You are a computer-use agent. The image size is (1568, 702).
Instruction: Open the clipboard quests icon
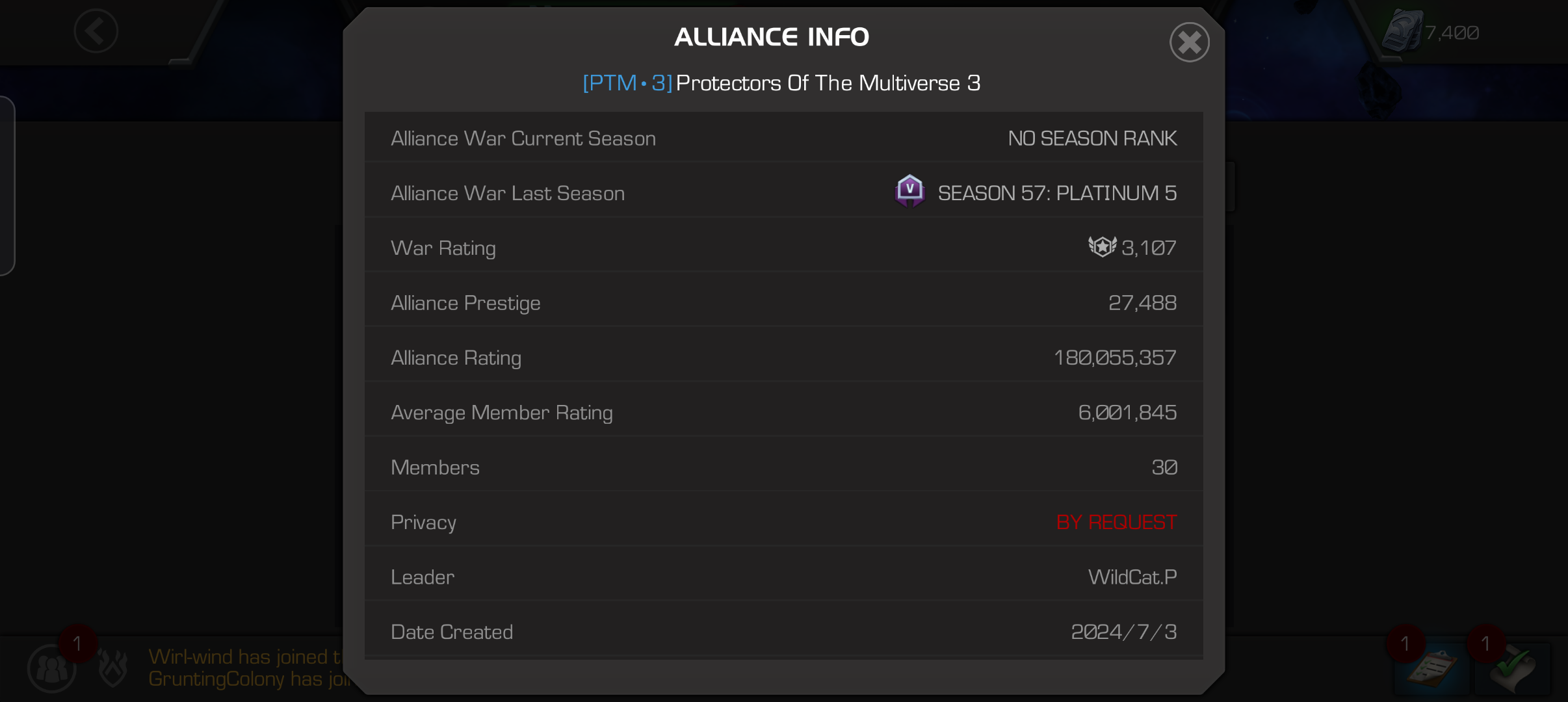[x=1431, y=668]
